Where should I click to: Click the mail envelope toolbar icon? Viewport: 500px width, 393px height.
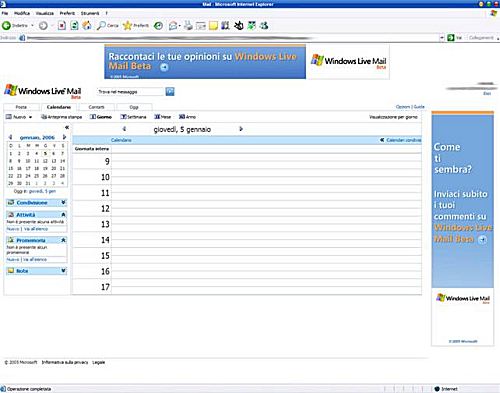pos(173,25)
